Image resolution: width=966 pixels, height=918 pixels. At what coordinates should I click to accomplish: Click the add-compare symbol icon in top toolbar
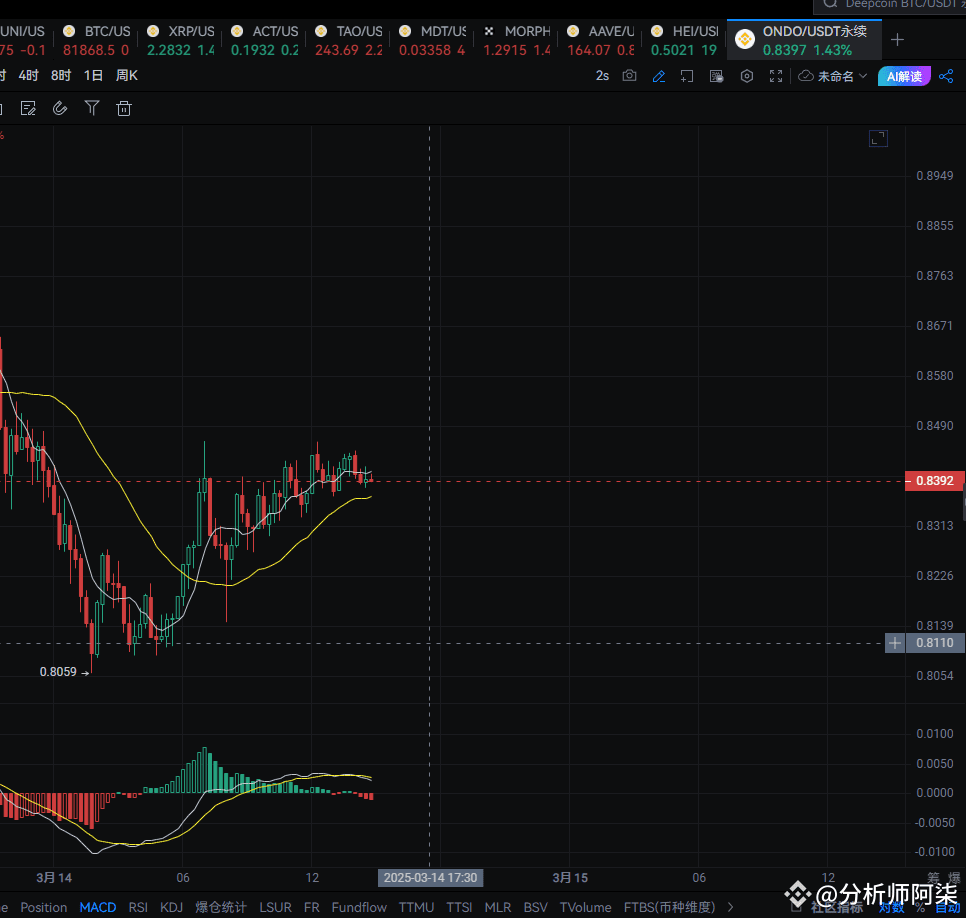tap(687, 75)
